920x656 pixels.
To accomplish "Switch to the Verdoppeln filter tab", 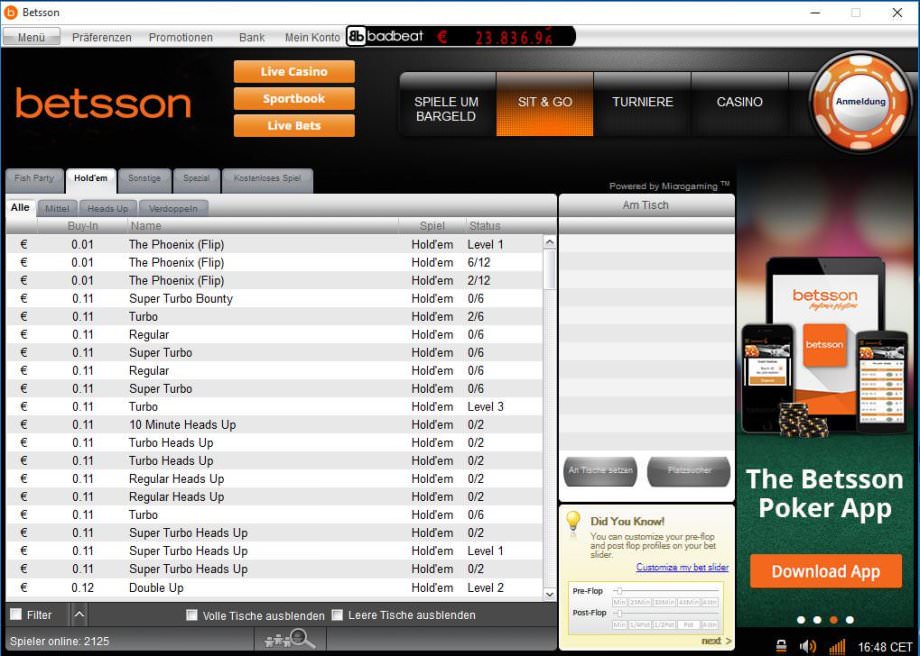I will coord(173,208).
